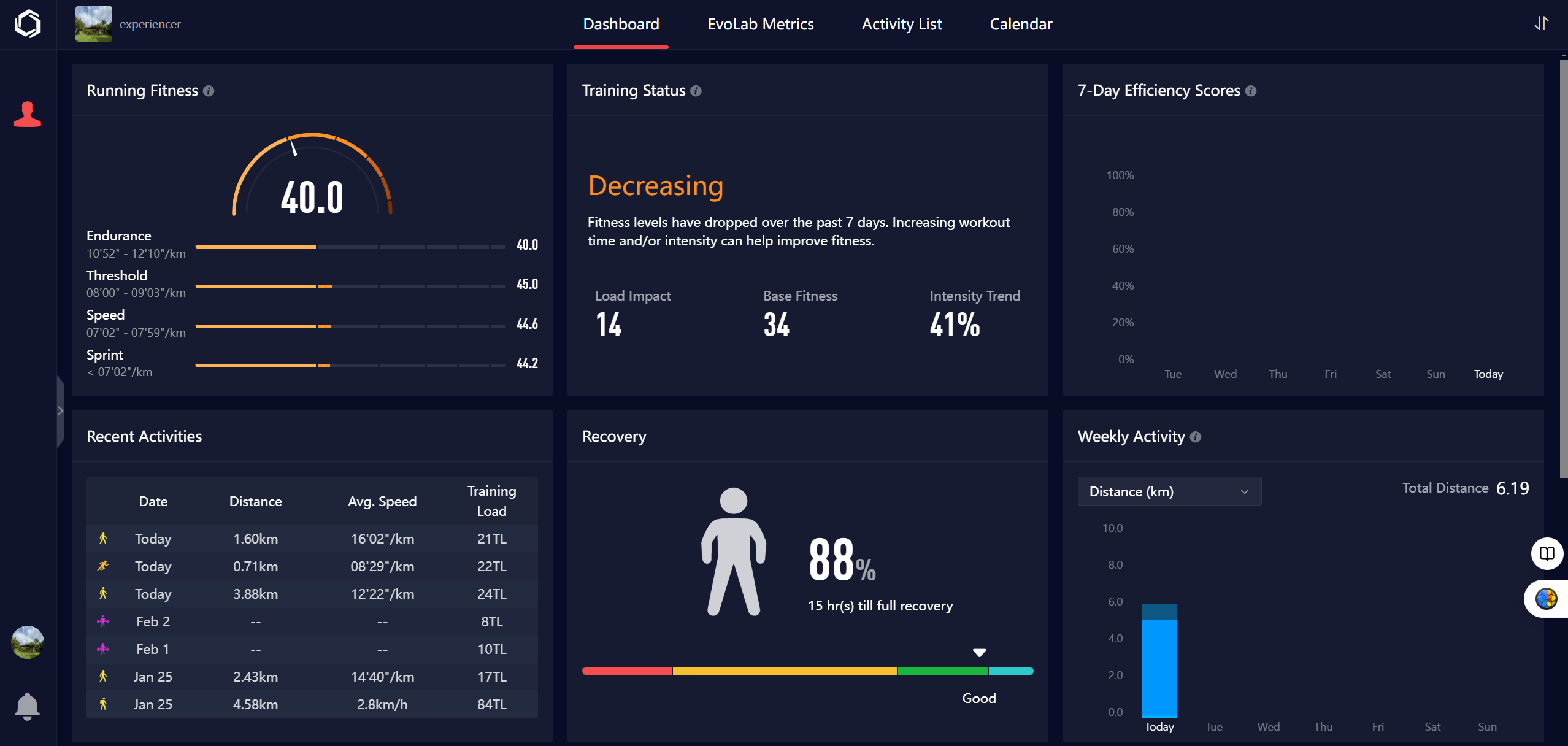Click the COROS logo icon

click(28, 24)
